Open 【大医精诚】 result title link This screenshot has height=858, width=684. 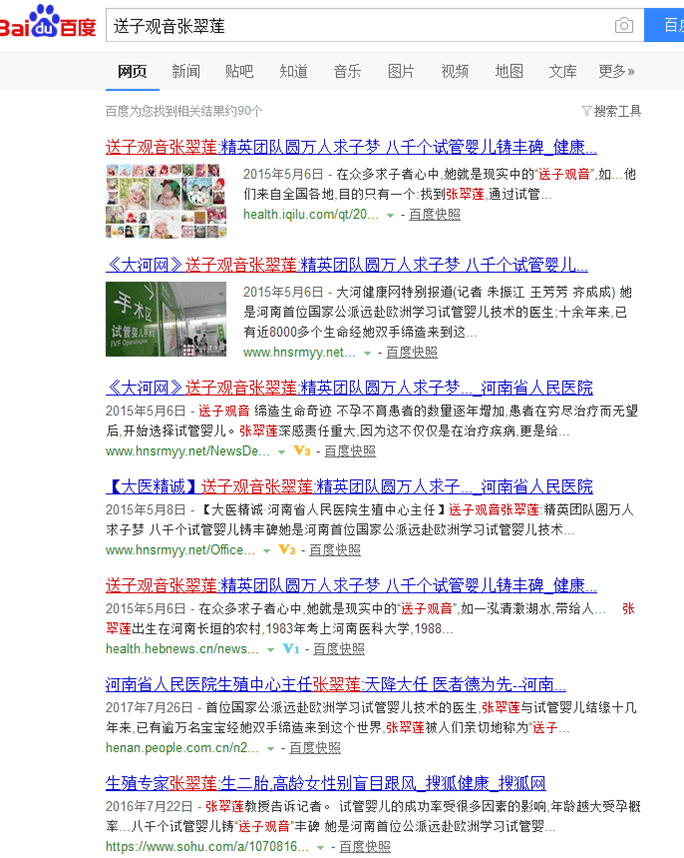tap(349, 486)
